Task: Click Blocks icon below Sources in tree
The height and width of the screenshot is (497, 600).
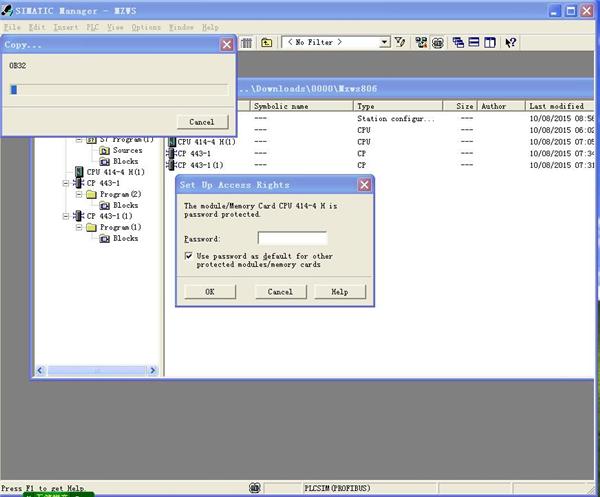Action: [104, 162]
